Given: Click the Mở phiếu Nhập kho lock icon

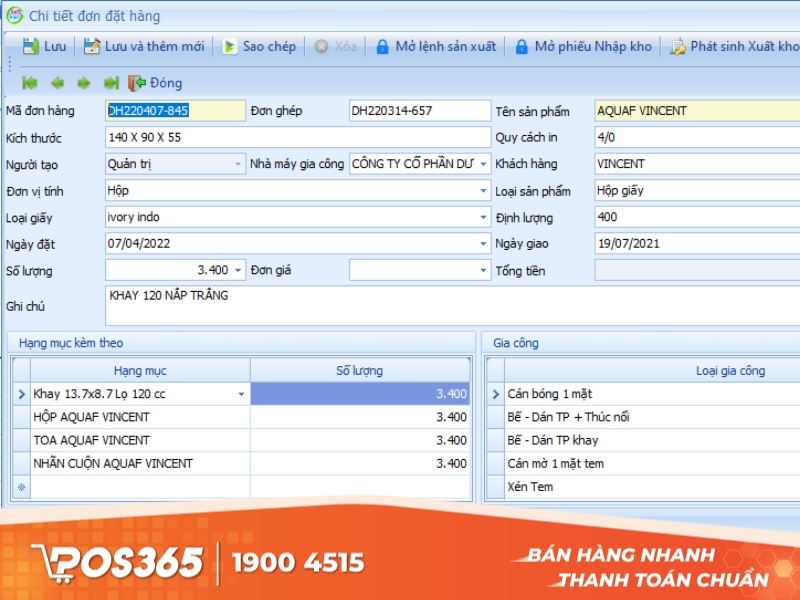Looking at the screenshot, I should [x=521, y=46].
